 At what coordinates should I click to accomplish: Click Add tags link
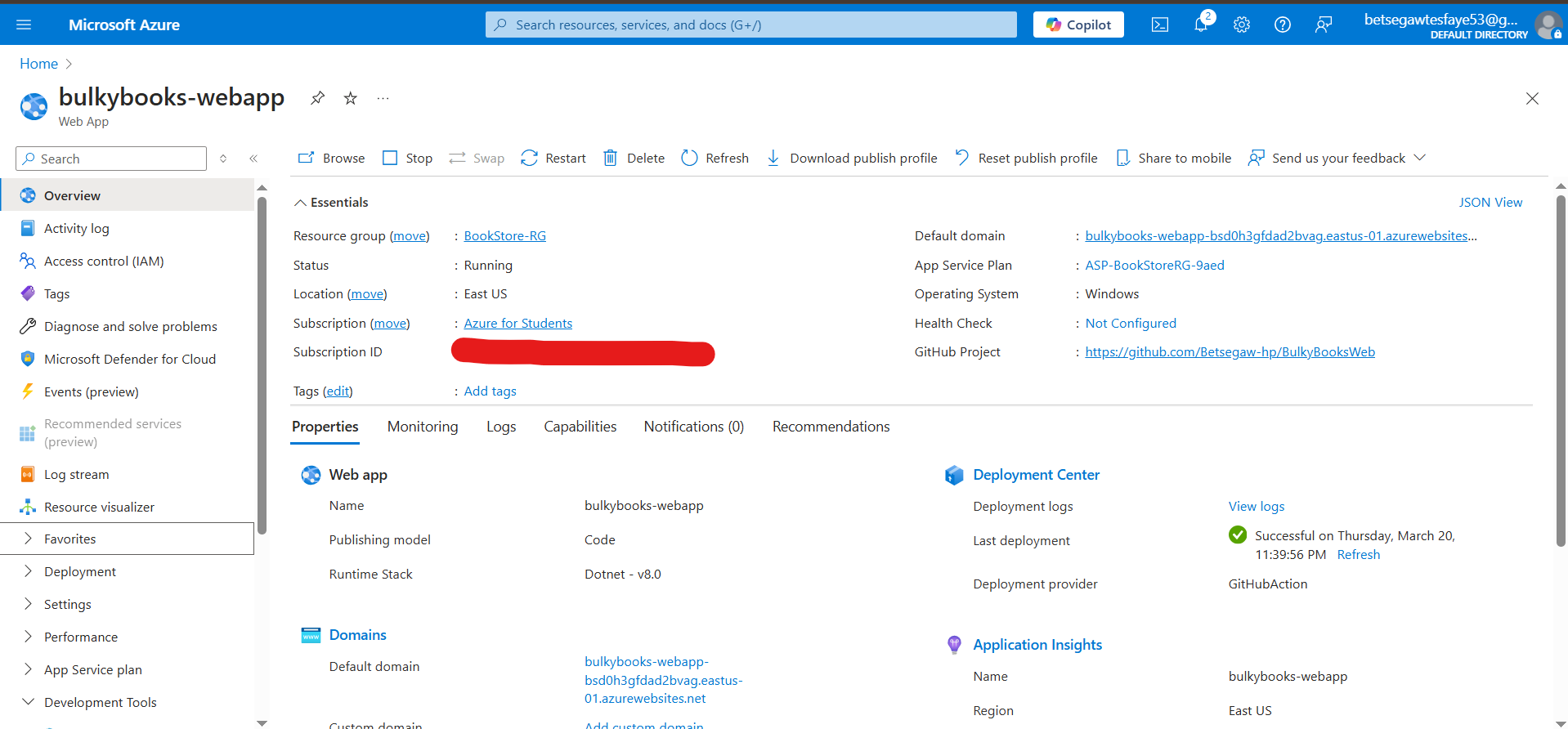[x=490, y=391]
